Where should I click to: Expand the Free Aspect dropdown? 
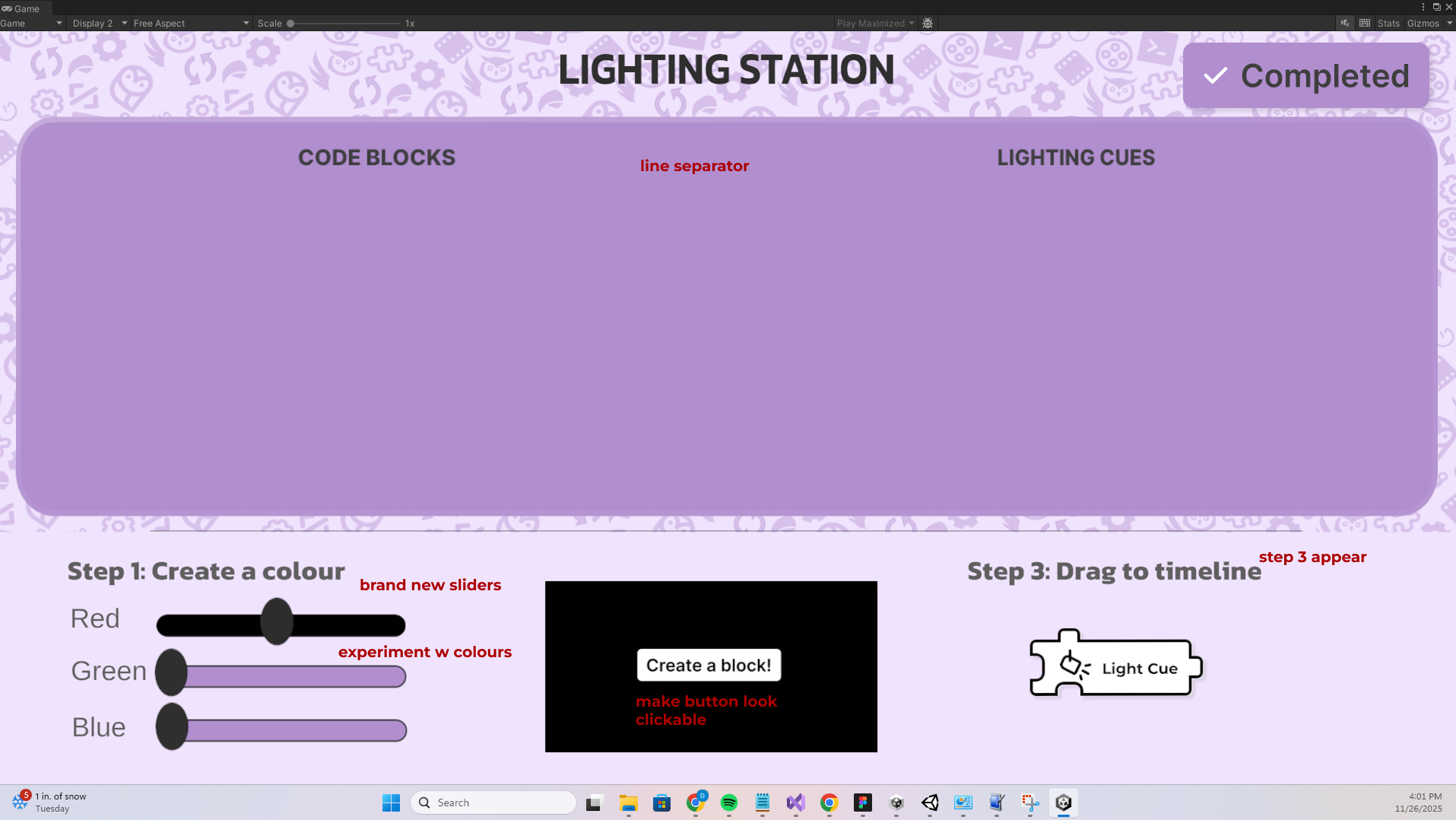pyautogui.click(x=191, y=23)
